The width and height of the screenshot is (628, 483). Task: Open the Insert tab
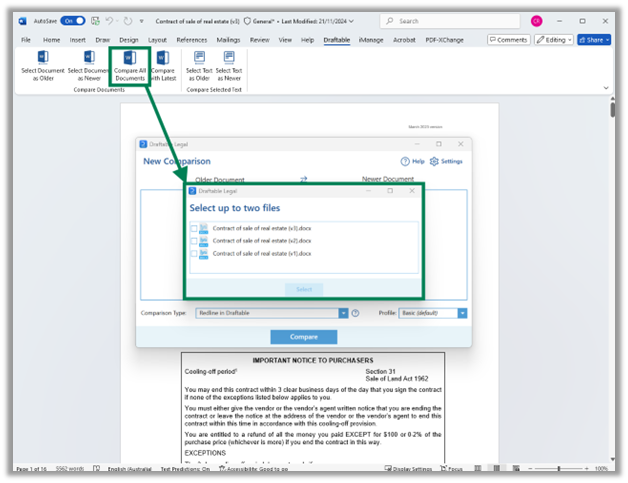[77, 40]
